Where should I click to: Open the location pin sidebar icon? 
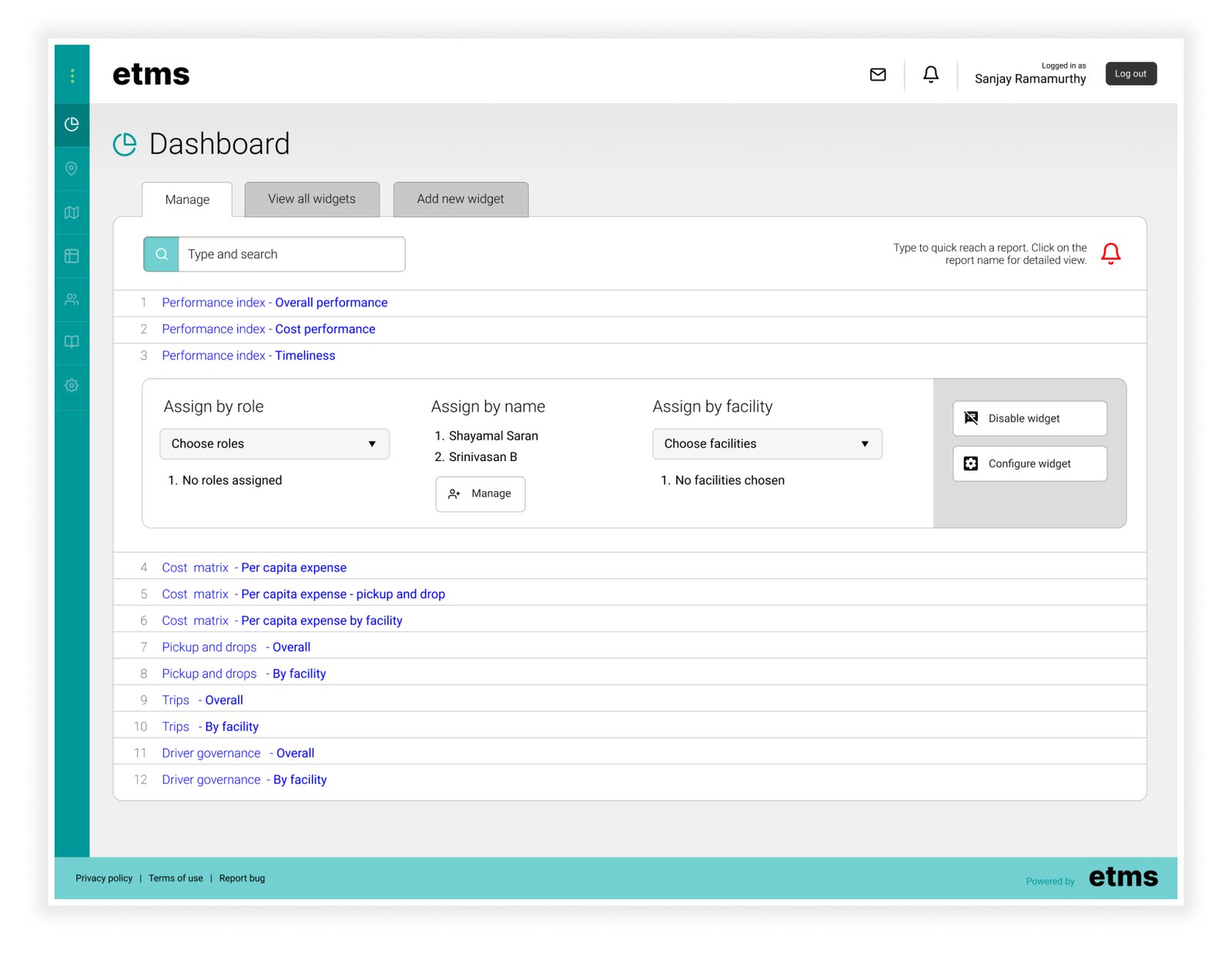(x=72, y=169)
